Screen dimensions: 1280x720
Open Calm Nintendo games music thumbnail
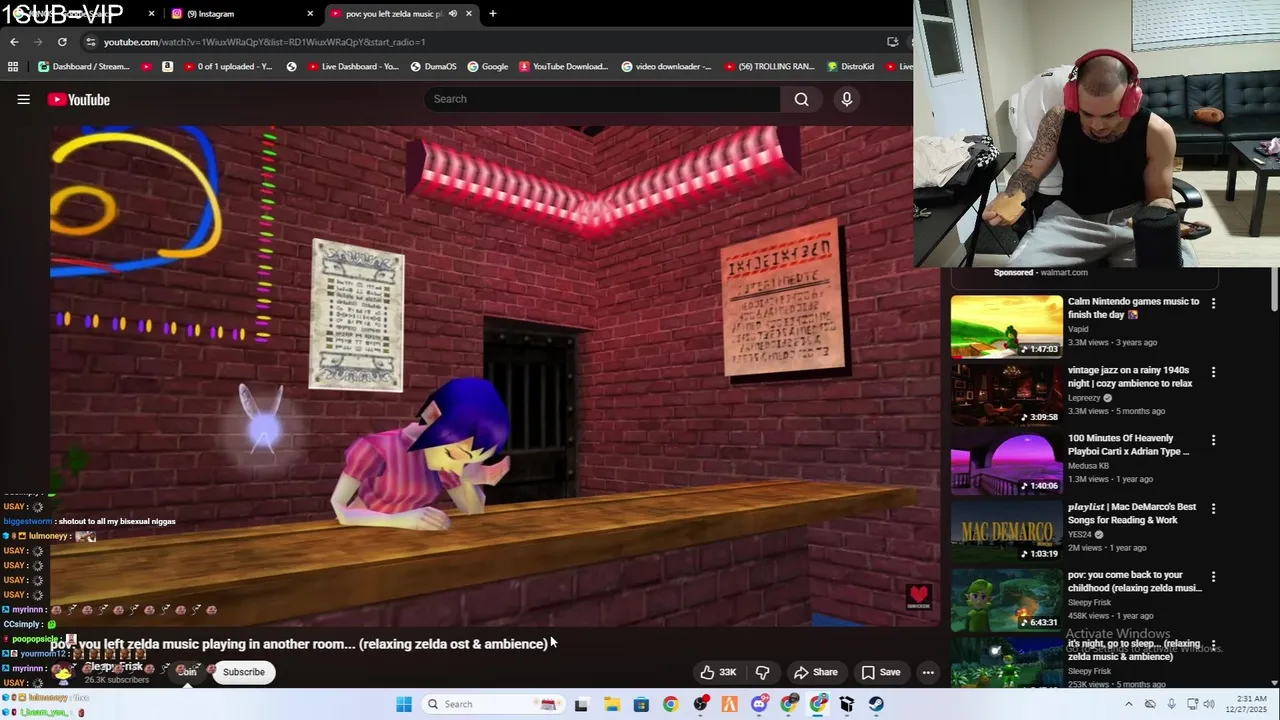click(1006, 326)
